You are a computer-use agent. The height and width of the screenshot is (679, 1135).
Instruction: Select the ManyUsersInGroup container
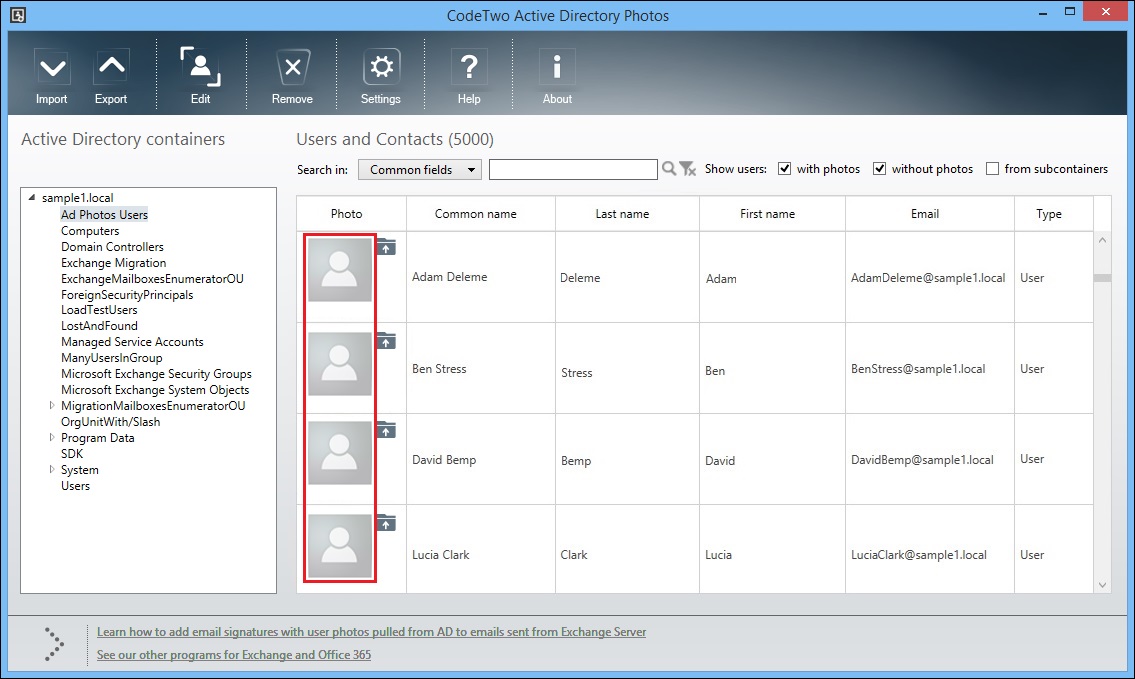111,358
